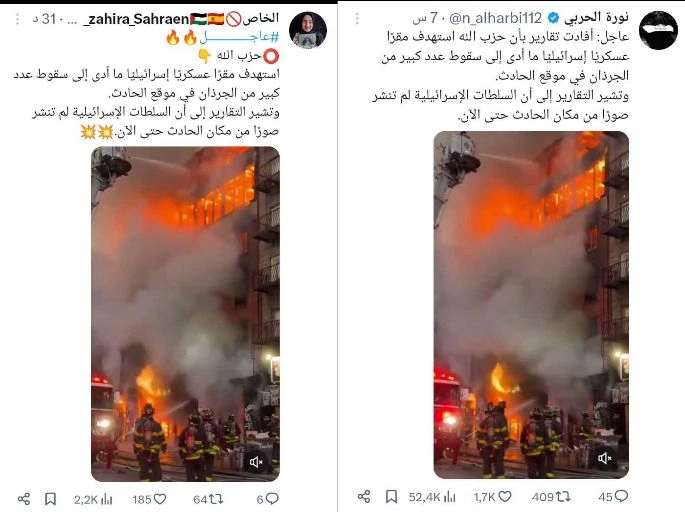The image size is (685, 512).
Task: Like the left tweet with 185 likes
Action: 149,499
